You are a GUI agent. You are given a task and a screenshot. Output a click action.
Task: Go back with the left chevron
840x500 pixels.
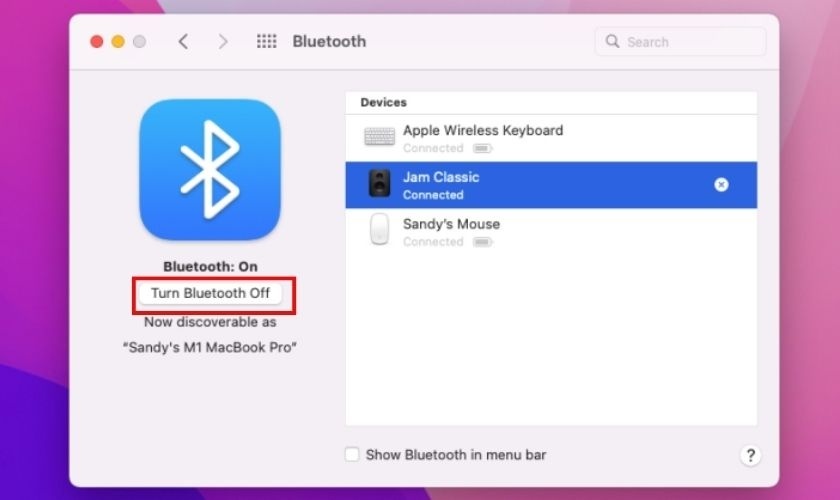point(183,42)
